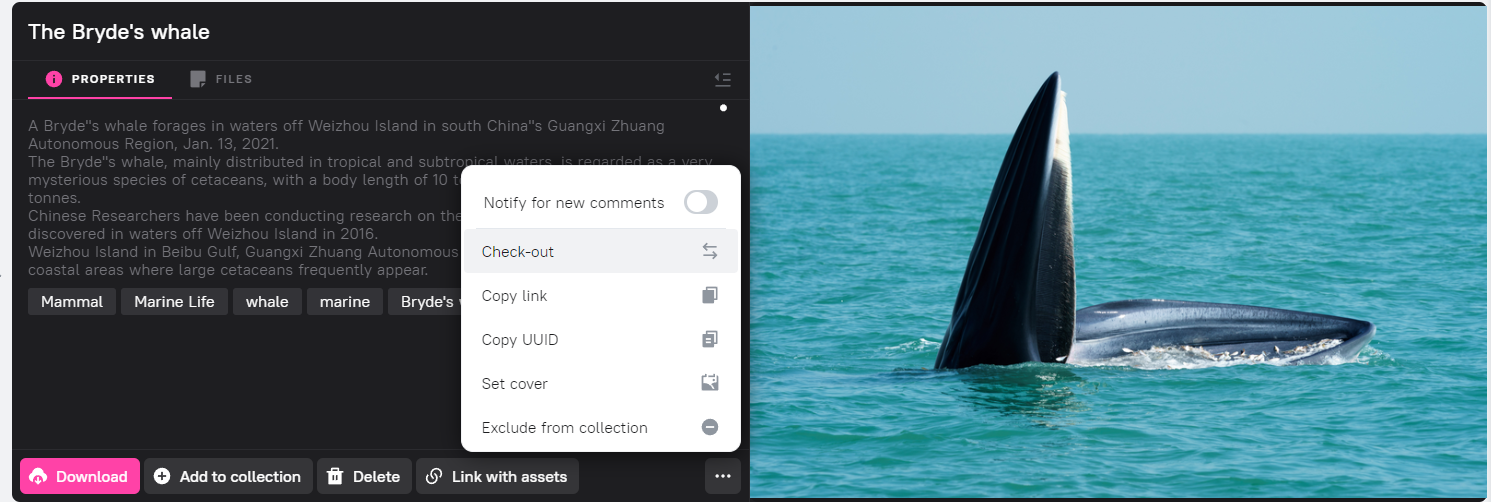This screenshot has height=502, width=1491.
Task: Click the Add to collection button
Action: [x=227, y=477]
